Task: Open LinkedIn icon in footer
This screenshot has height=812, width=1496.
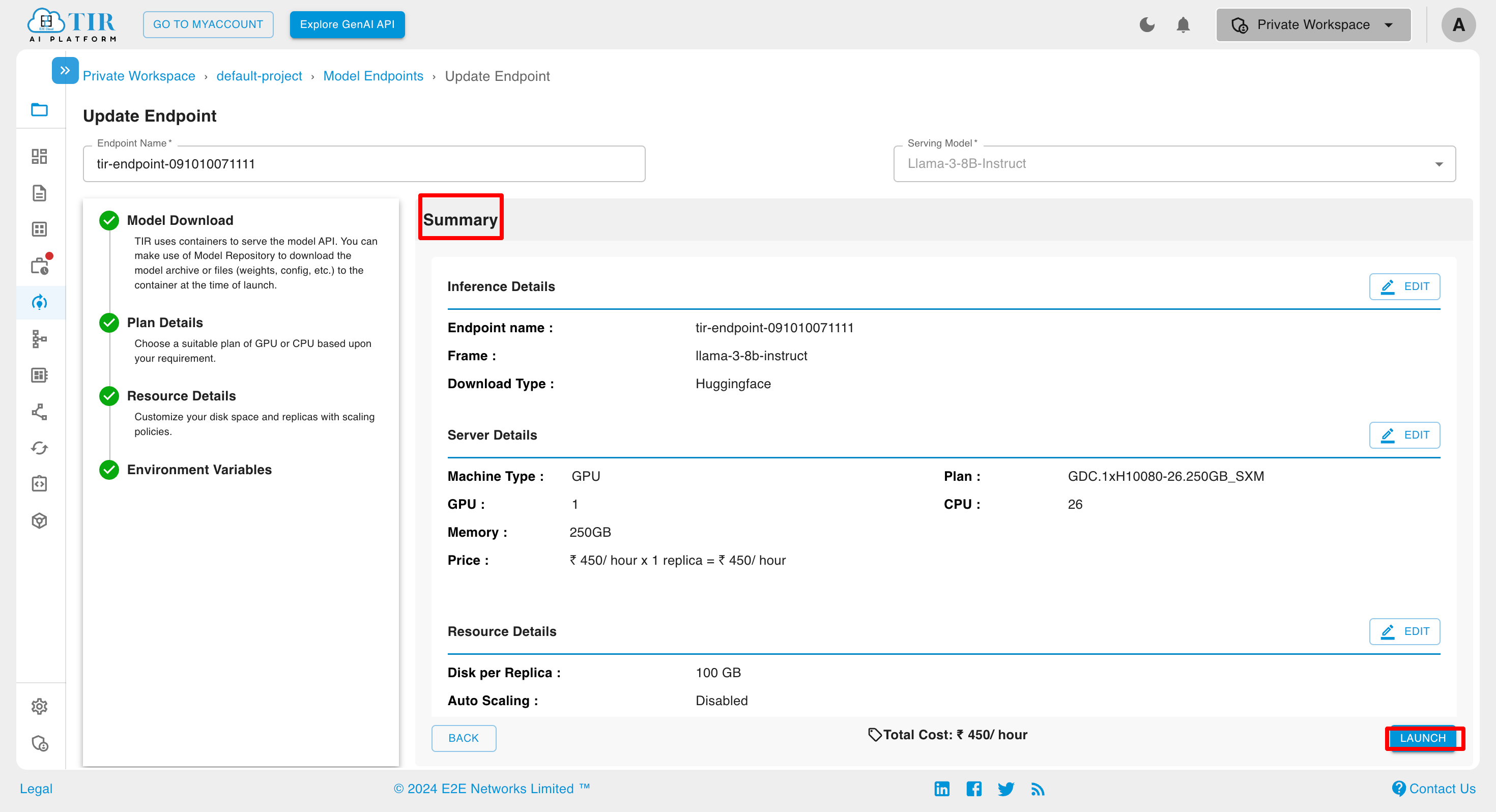Action: 942,789
